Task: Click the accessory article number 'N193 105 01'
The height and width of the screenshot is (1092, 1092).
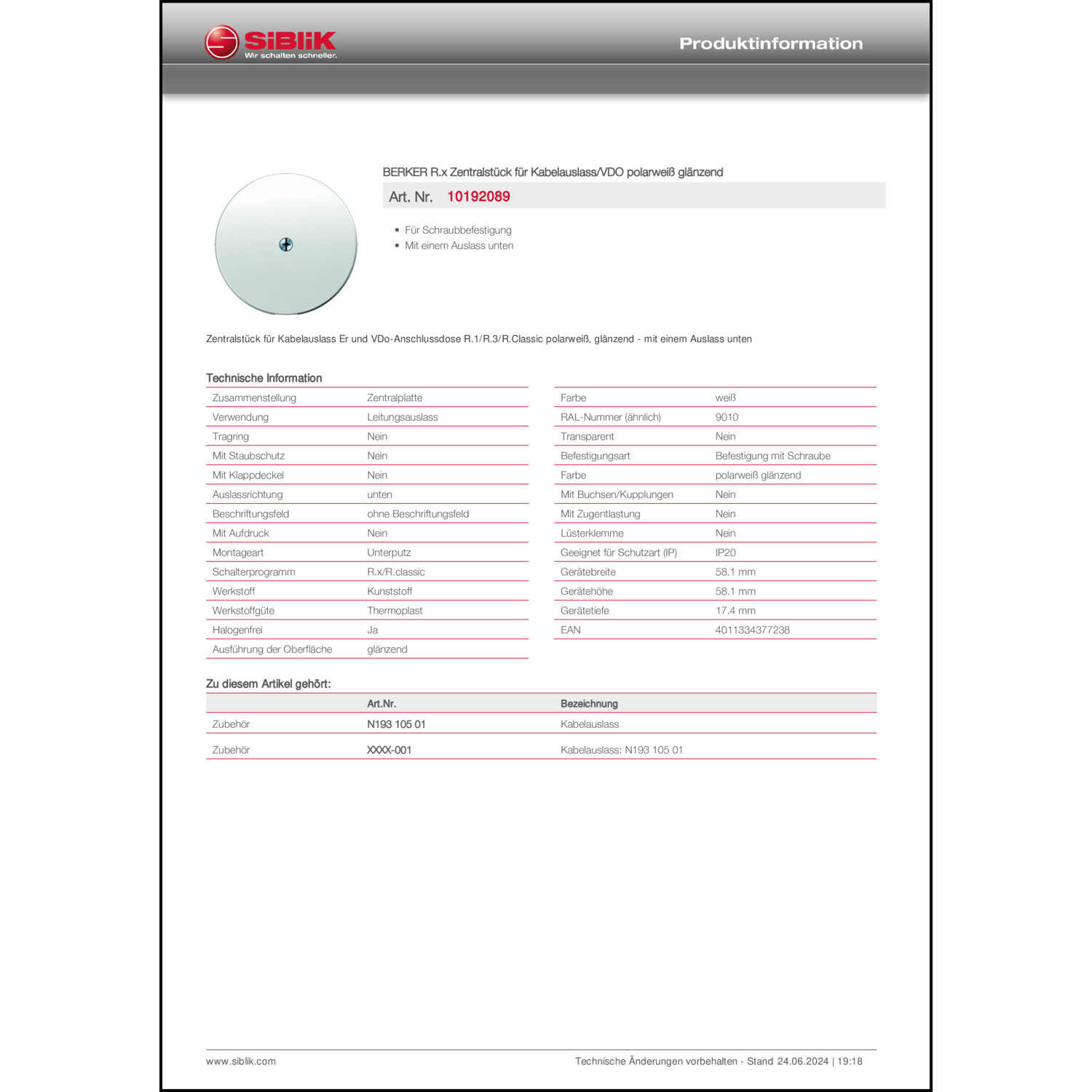Action: click(x=396, y=724)
